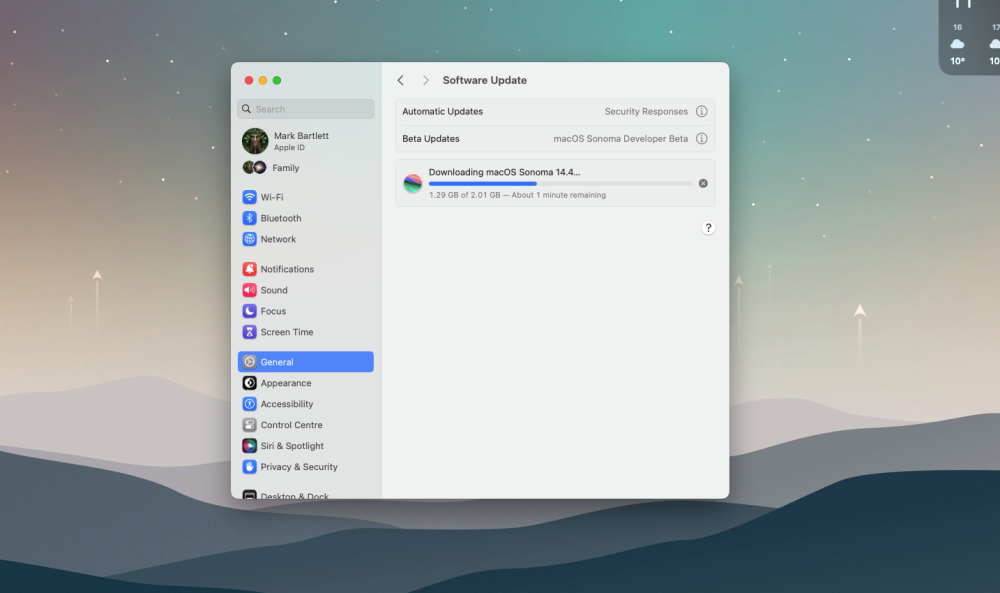The width and height of the screenshot is (1000, 593).
Task: Click Downloading macOS Sonoma 14.4 text
Action: pyautogui.click(x=504, y=172)
